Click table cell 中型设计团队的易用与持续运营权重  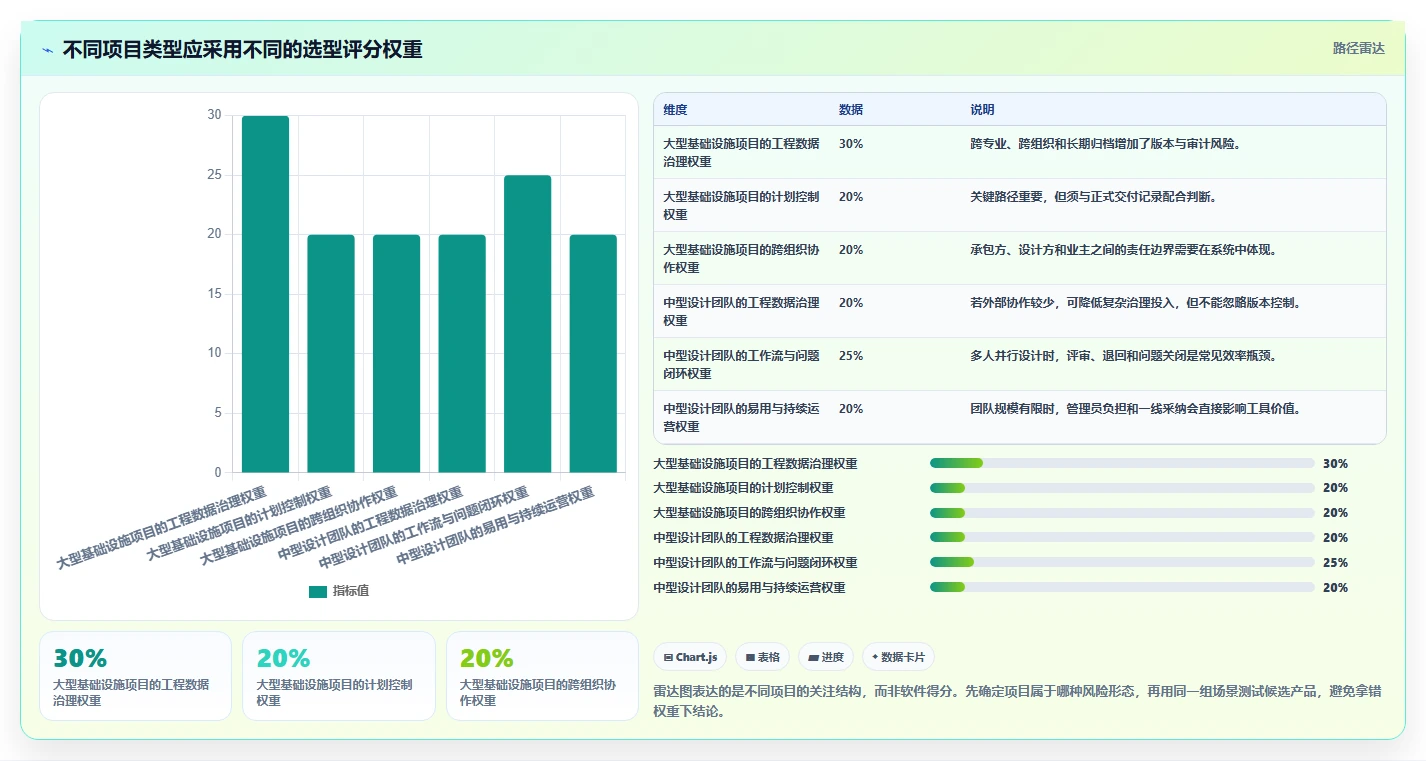coord(741,417)
